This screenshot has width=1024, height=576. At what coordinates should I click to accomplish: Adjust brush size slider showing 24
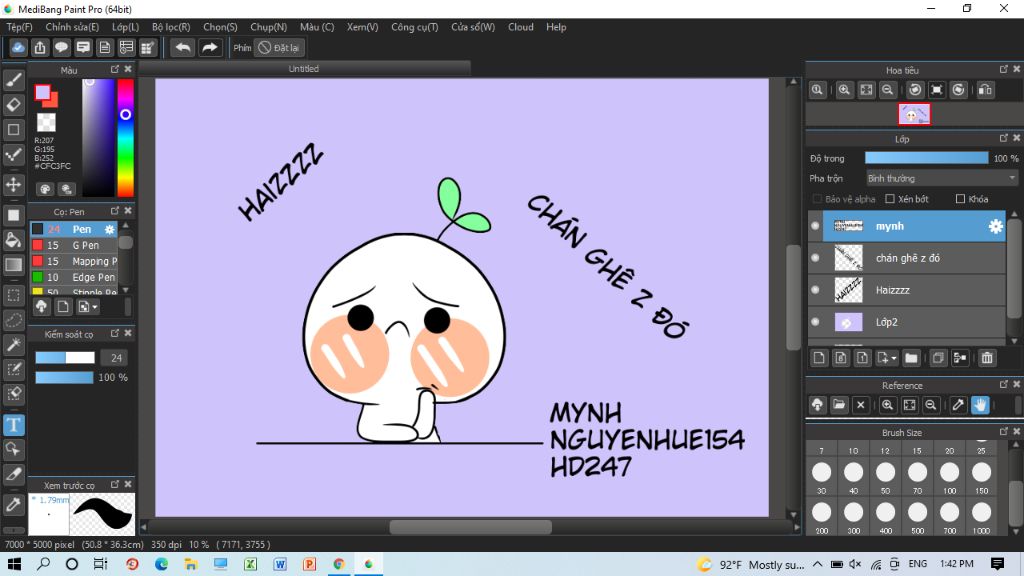(65, 358)
